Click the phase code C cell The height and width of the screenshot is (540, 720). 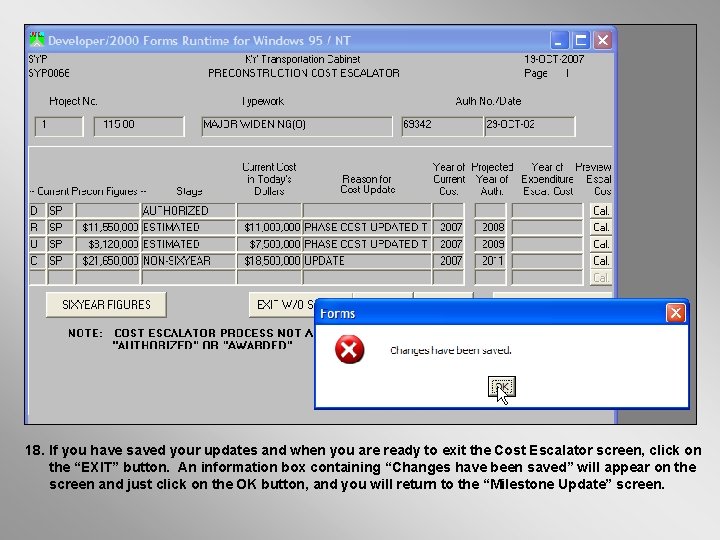point(37,261)
